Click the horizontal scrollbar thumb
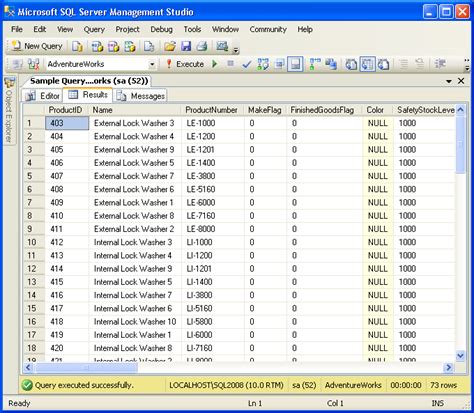 click(x=86, y=367)
